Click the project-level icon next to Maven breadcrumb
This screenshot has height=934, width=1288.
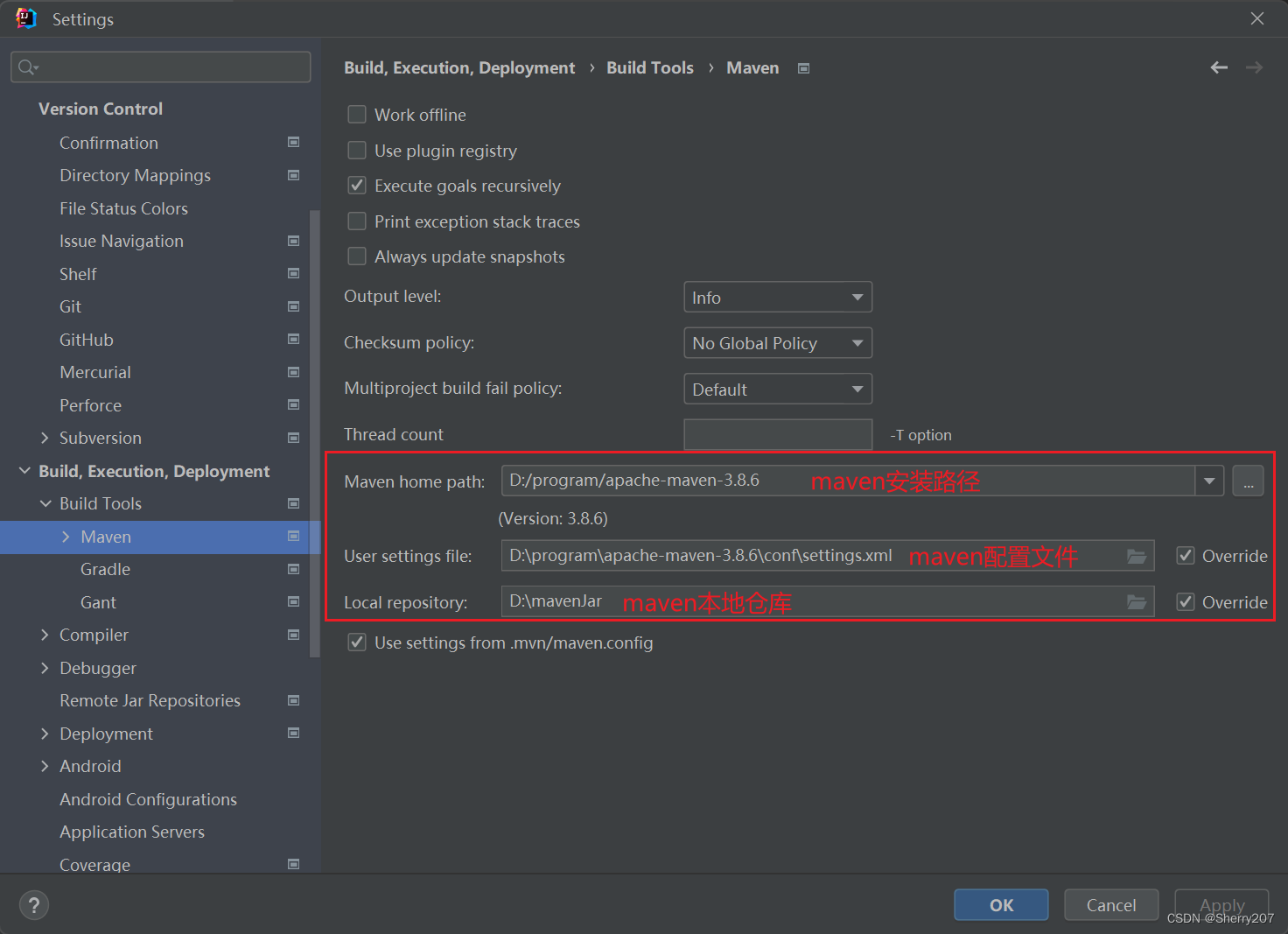click(x=804, y=68)
